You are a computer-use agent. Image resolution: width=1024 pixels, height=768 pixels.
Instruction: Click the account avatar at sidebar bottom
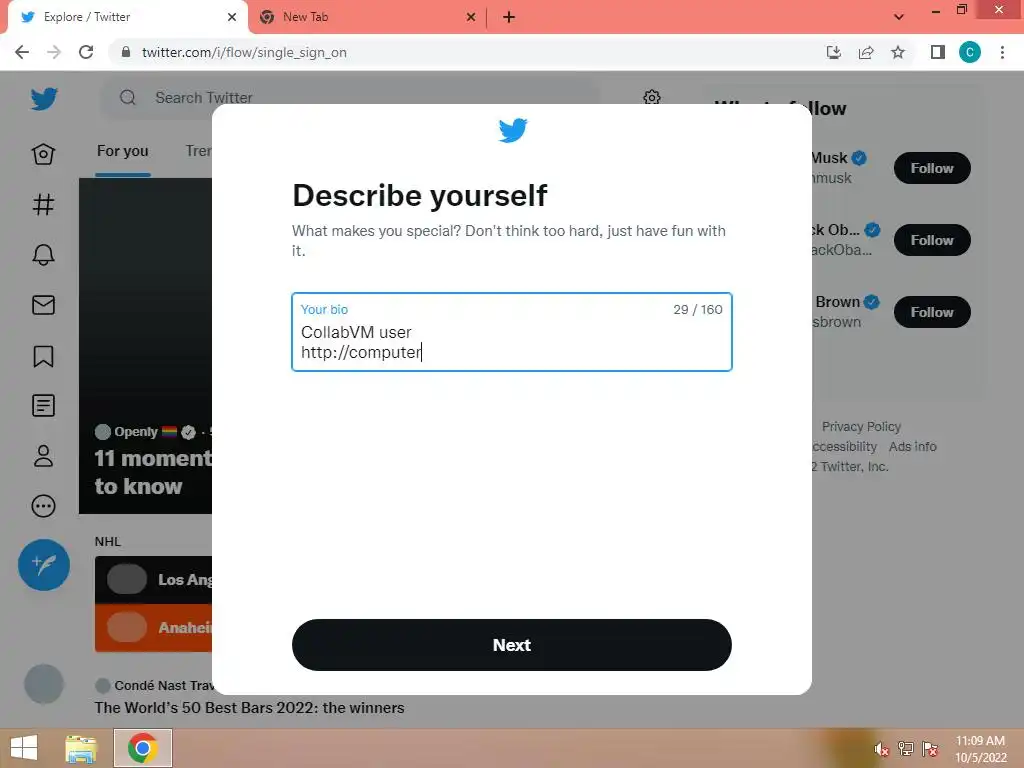[x=44, y=684]
